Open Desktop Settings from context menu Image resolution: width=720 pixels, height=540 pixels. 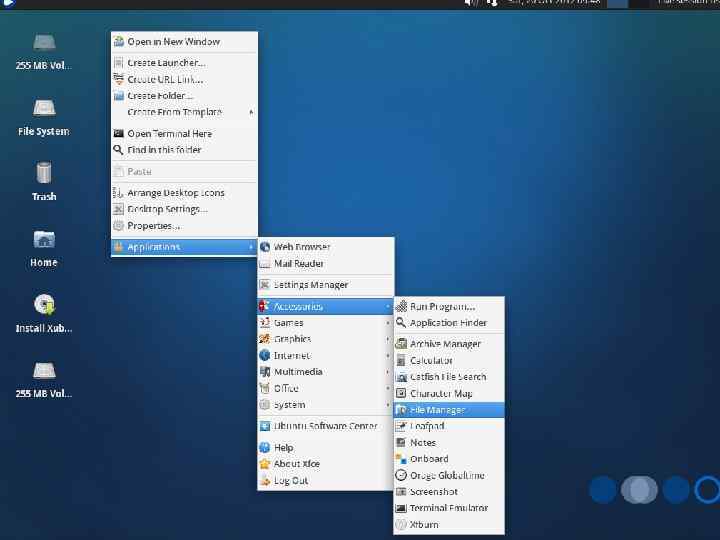[x=184, y=209]
